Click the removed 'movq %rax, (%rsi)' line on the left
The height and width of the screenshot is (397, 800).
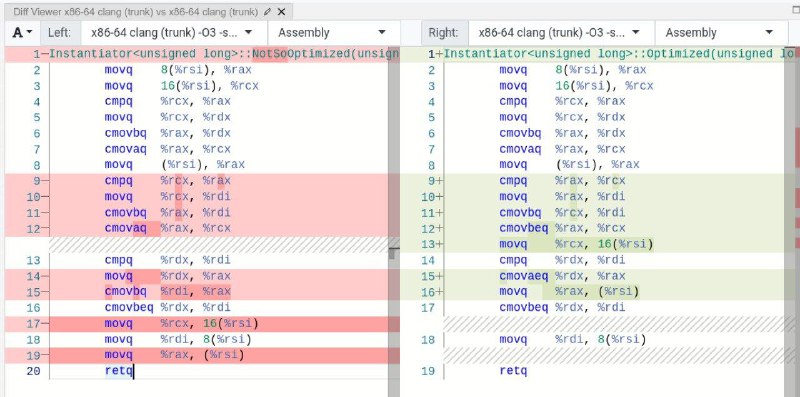click(x=174, y=355)
